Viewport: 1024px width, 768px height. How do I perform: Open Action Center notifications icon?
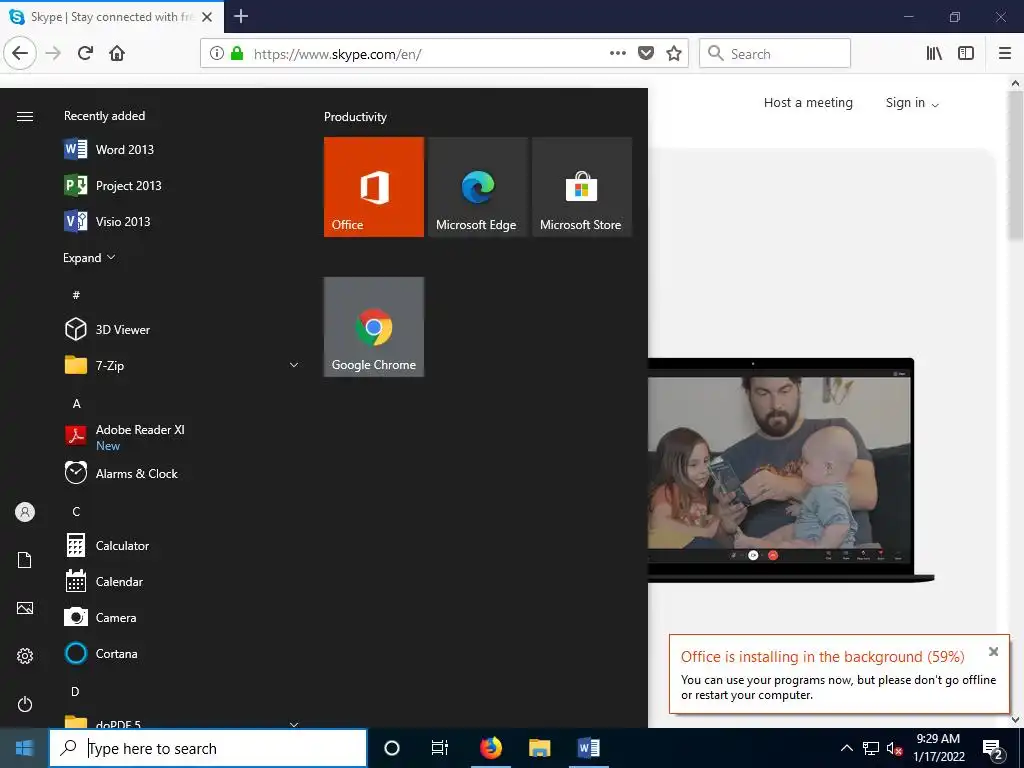[x=993, y=749]
